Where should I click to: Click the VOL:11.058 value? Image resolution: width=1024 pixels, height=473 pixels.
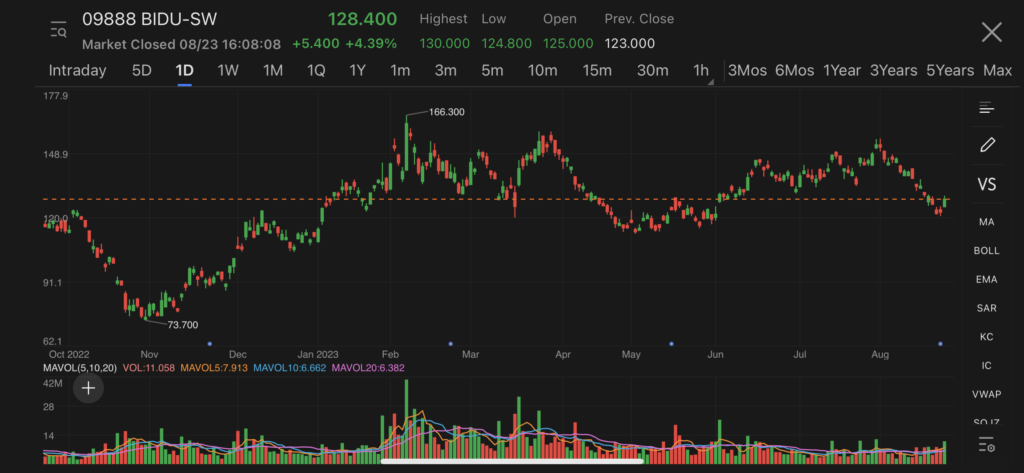pos(148,368)
